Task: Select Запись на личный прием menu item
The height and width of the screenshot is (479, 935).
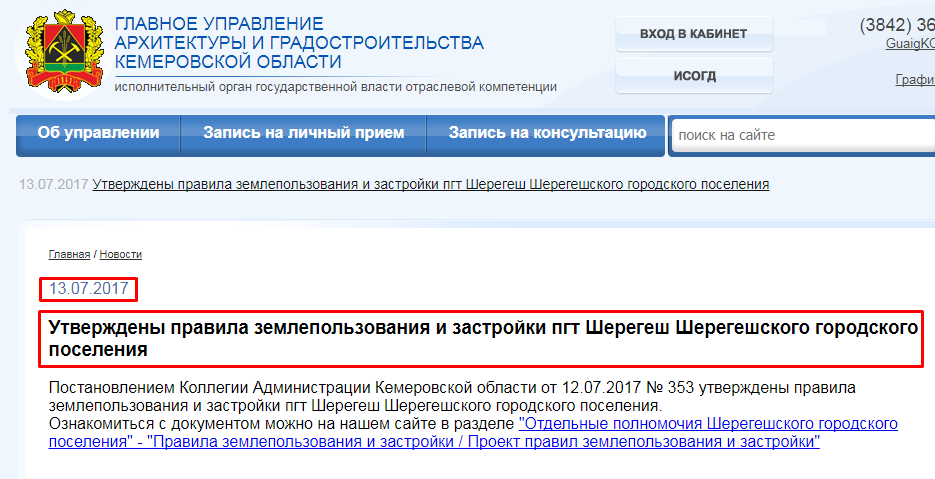Action: 304,133
